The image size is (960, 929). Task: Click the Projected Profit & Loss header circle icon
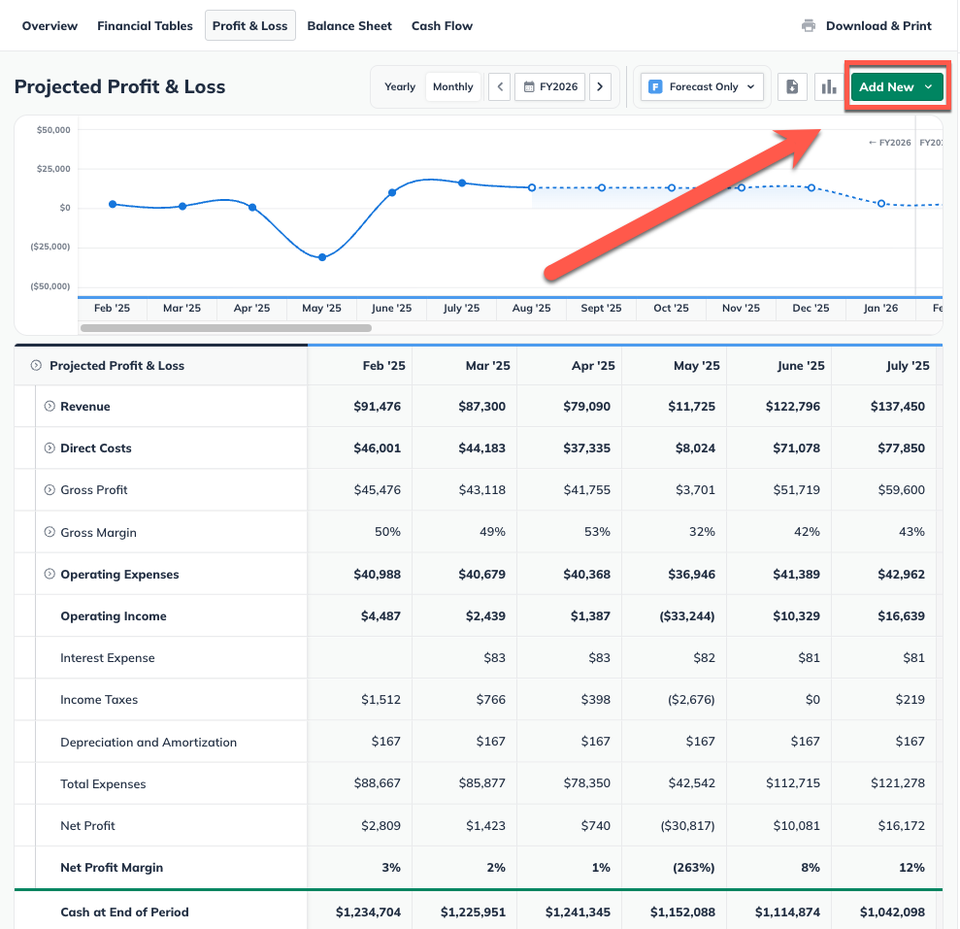(x=36, y=366)
